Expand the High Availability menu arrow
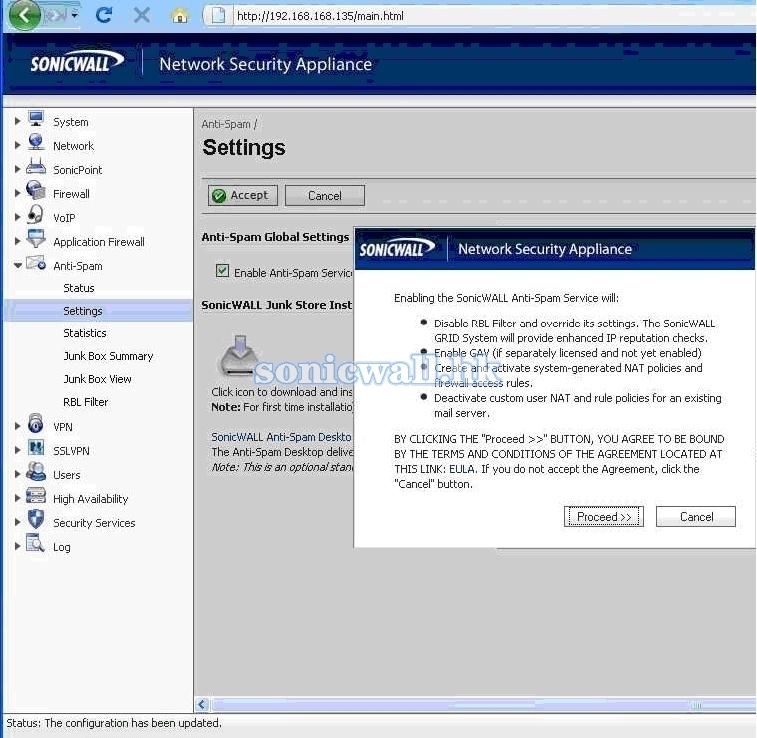The image size is (757, 738). pyautogui.click(x=17, y=498)
